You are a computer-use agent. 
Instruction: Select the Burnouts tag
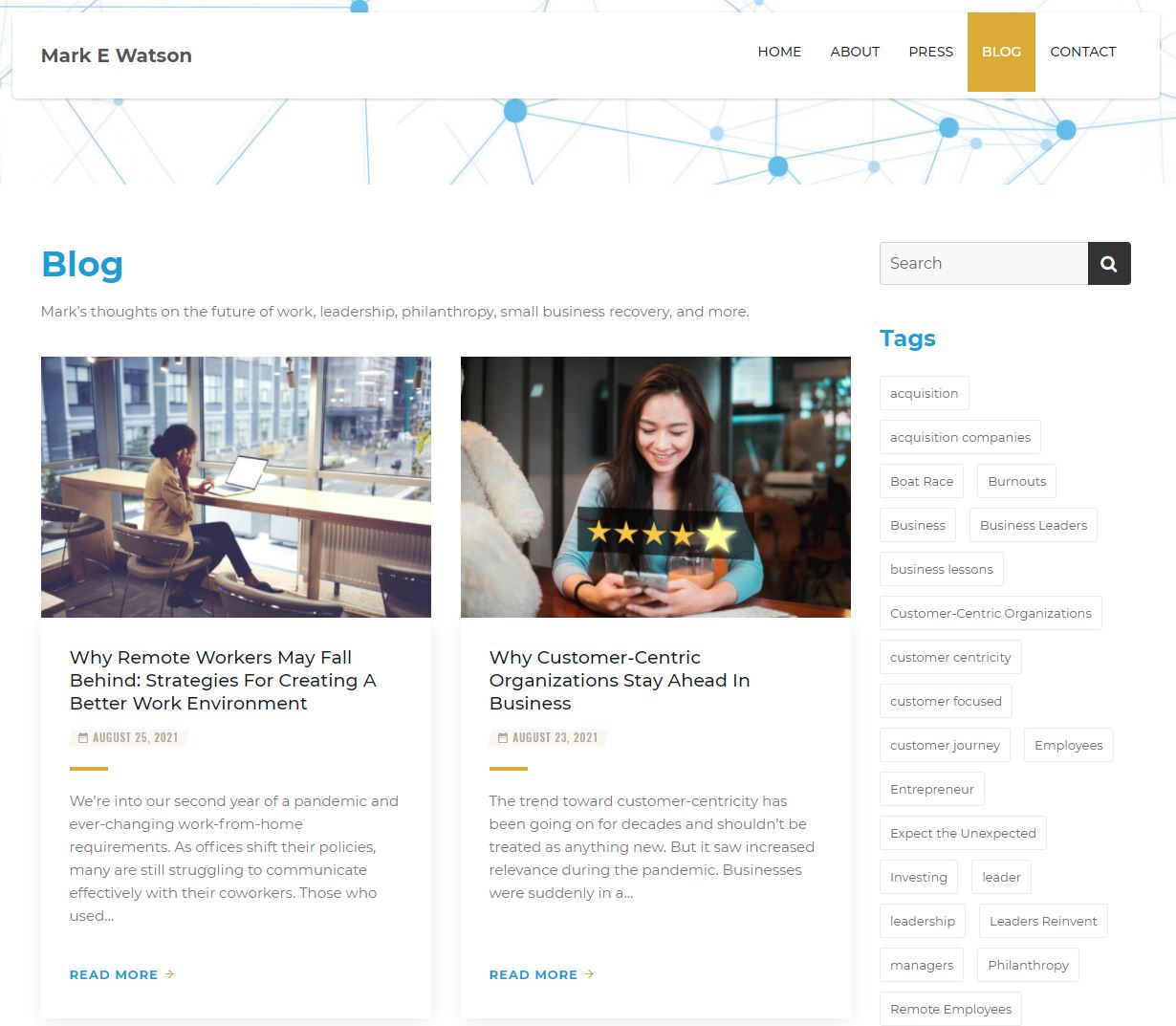tap(1016, 481)
